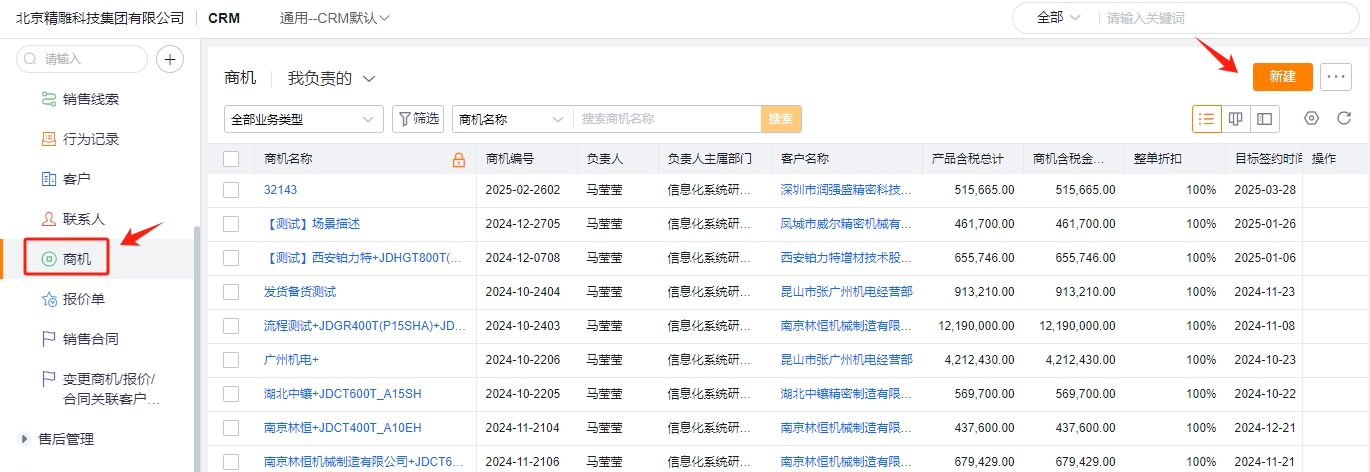
Task: Switch to kanban board view icon
Action: (1236, 119)
